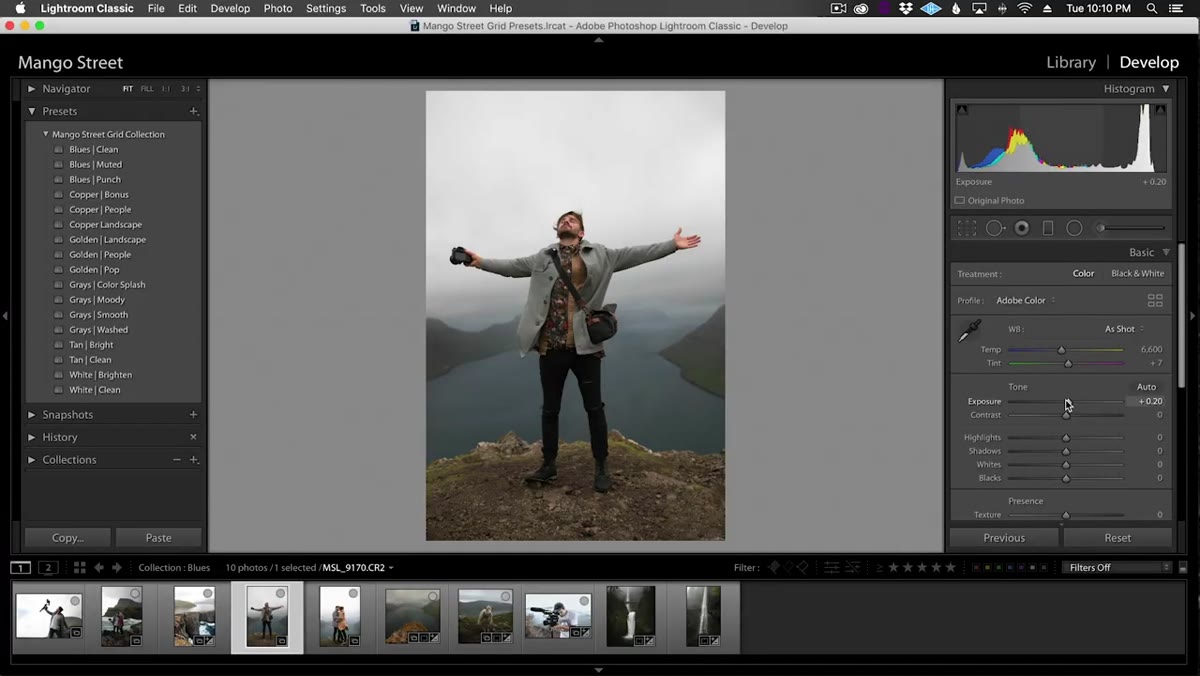Open the Creative Cloud menu bar icon
This screenshot has width=1200, height=676.
point(861,8)
